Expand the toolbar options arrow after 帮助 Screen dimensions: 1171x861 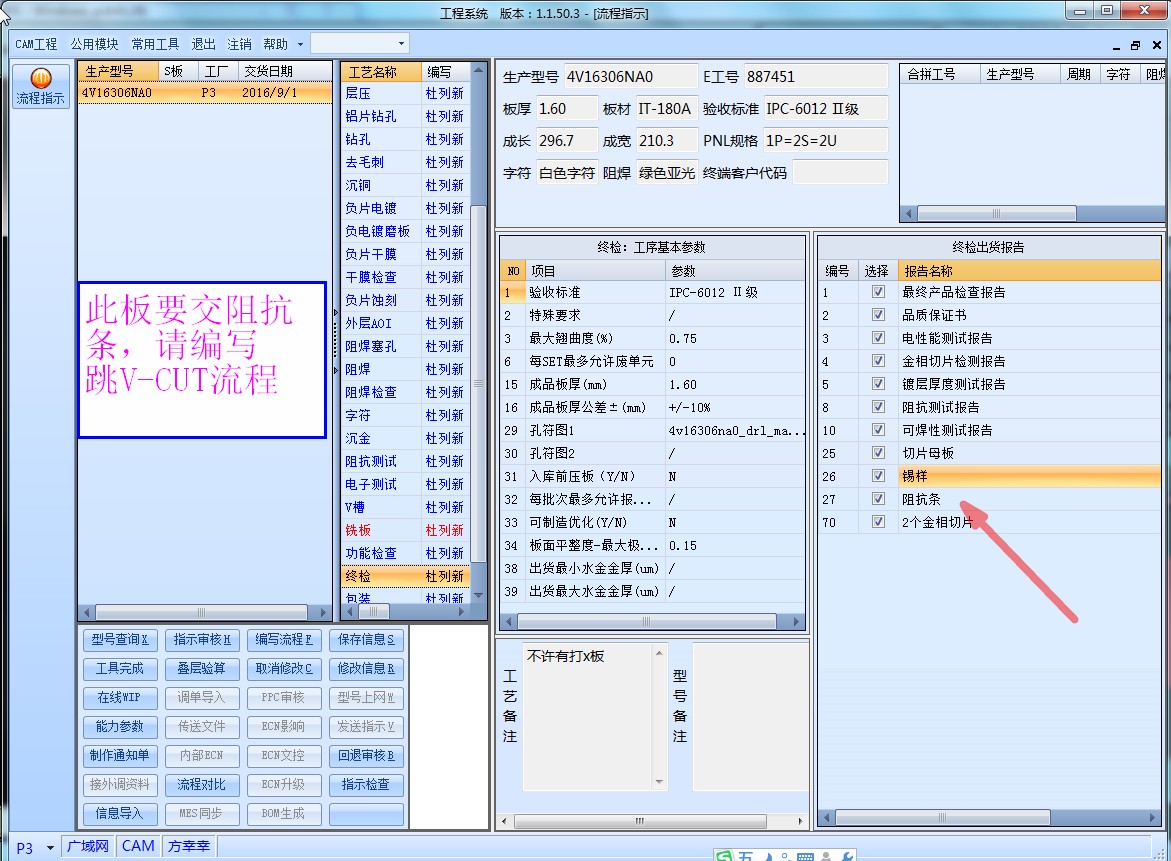300,44
